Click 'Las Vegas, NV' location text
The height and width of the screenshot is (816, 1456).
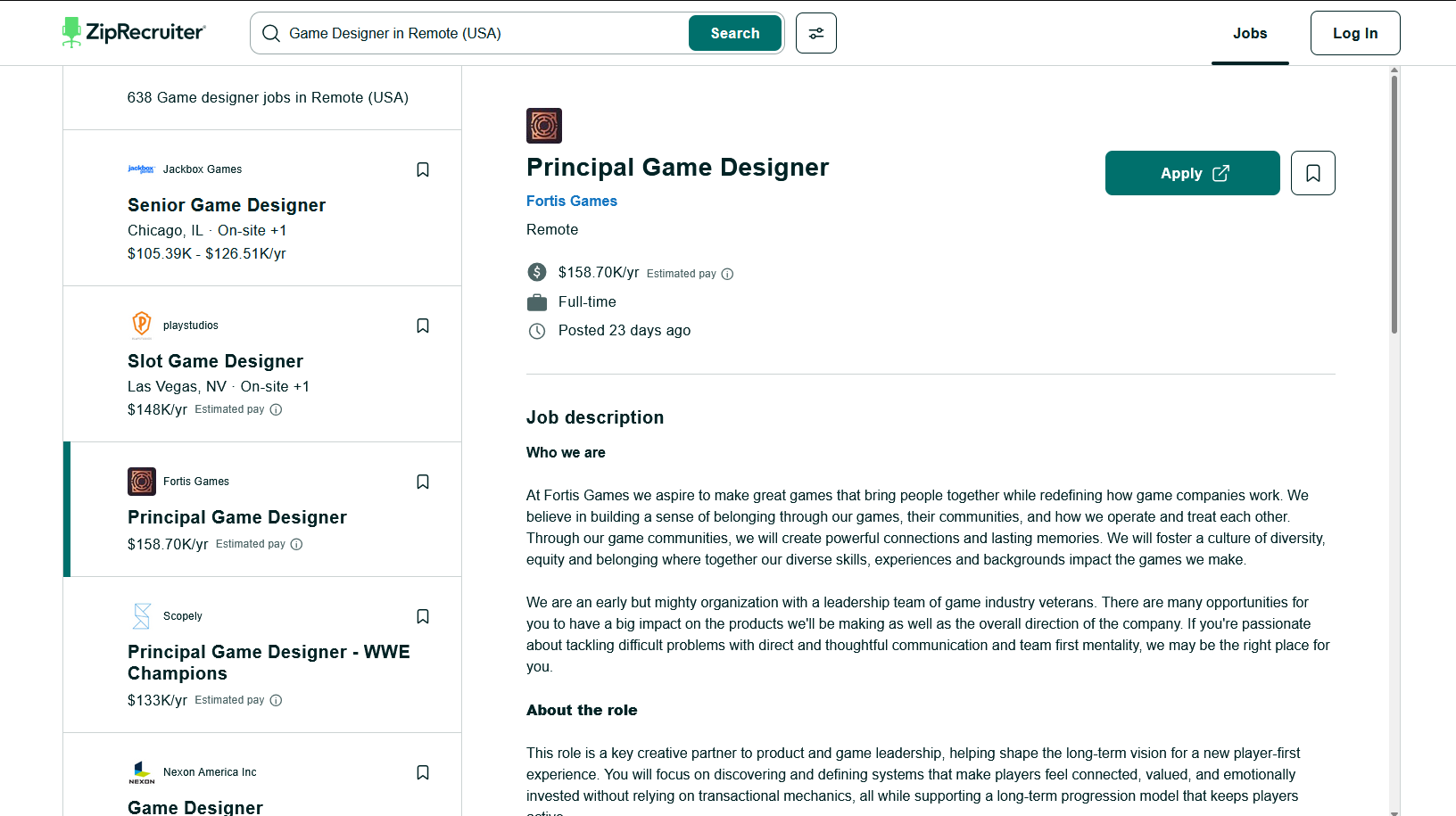coord(177,386)
